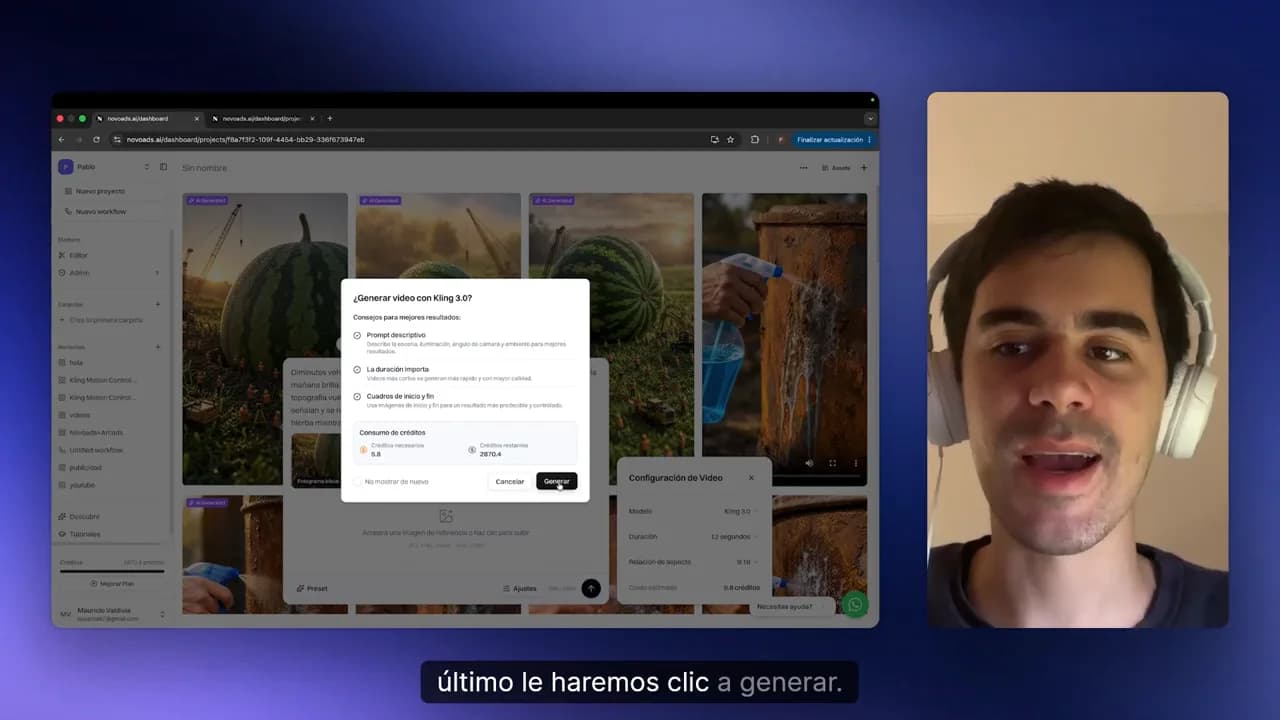
Task: Click 'Fotograma inicial' thumbnail
Action: (316, 461)
